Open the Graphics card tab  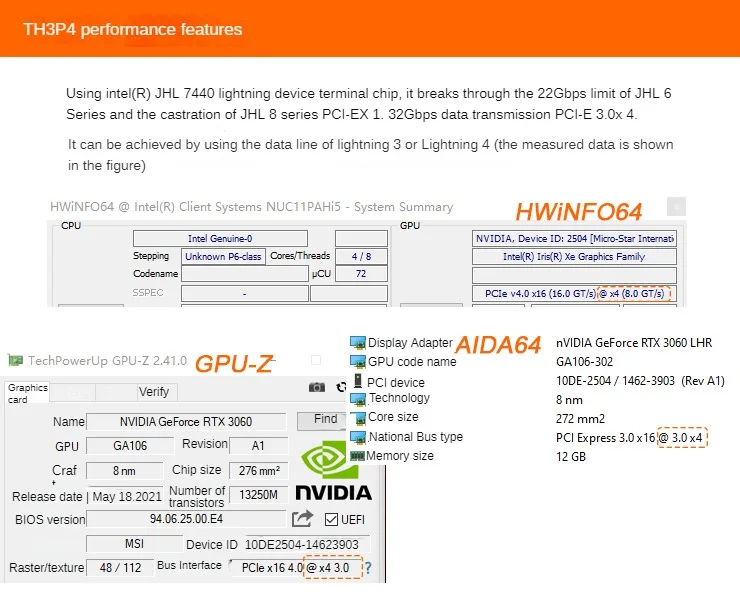pos(27,393)
